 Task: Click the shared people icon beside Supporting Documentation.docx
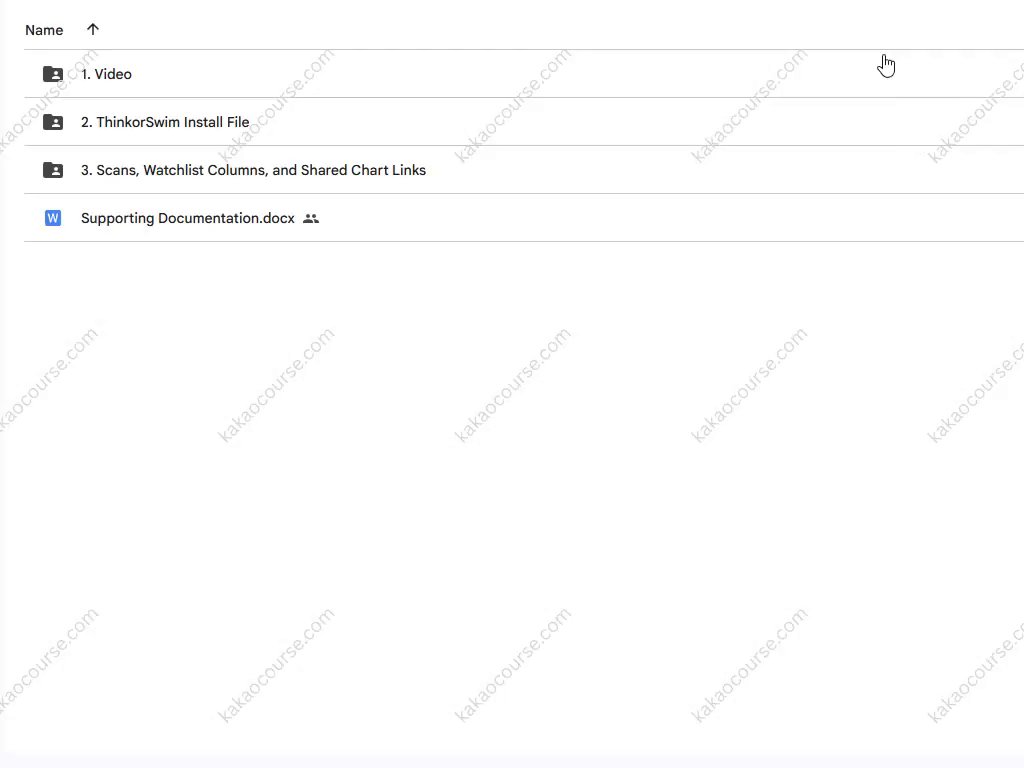point(311,219)
